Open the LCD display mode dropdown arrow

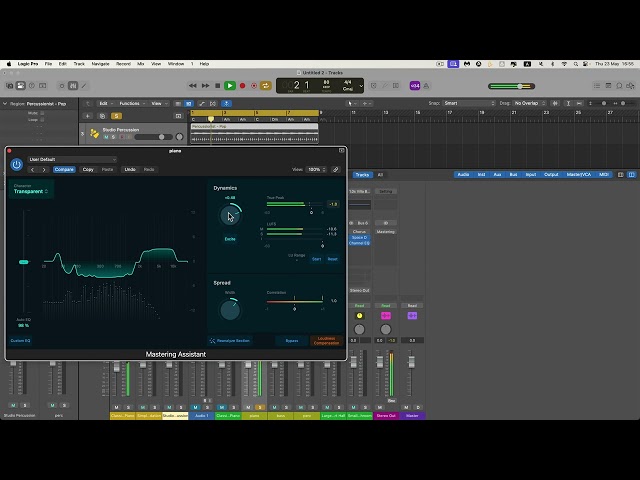pyautogui.click(x=361, y=86)
